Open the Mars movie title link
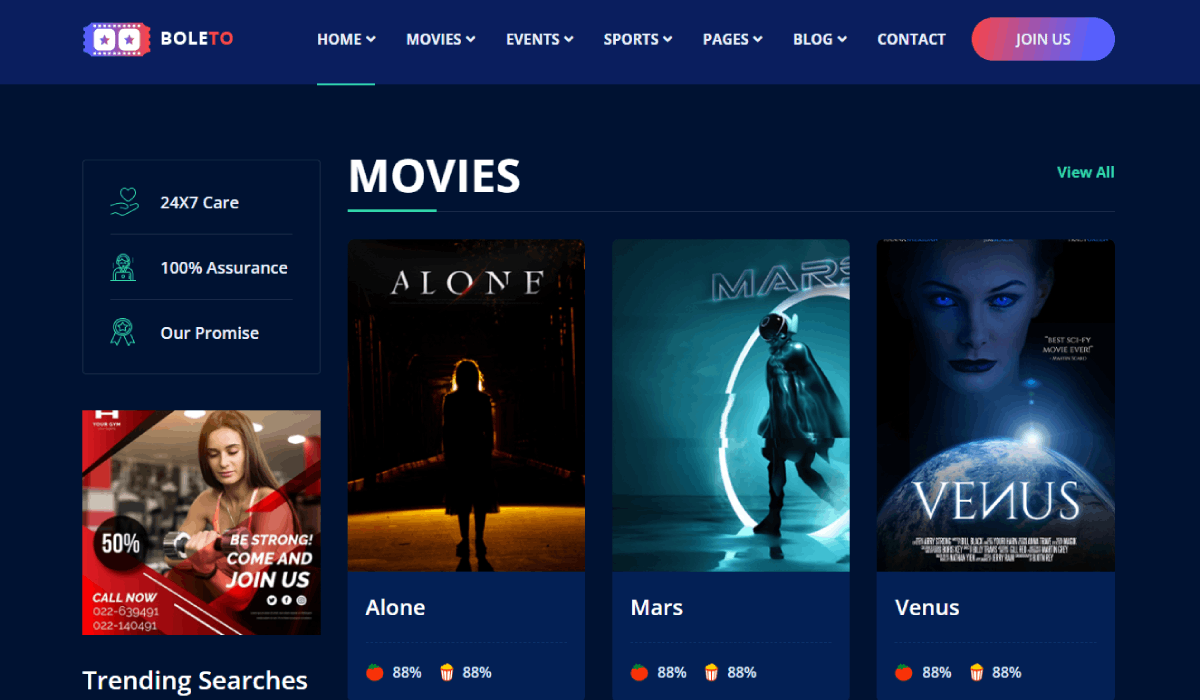 click(x=656, y=607)
